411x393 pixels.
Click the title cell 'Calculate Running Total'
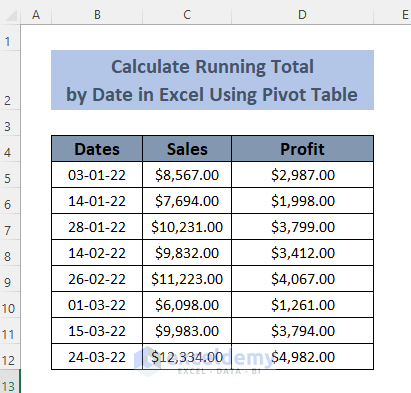click(212, 80)
